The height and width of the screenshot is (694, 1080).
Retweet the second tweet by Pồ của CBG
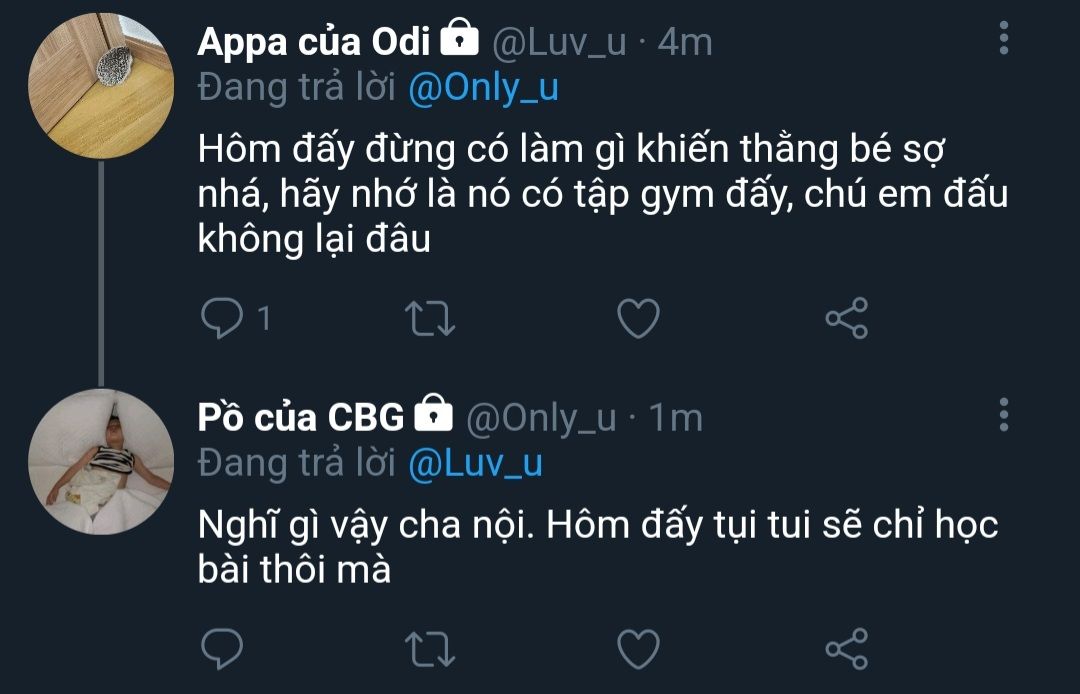(x=433, y=648)
